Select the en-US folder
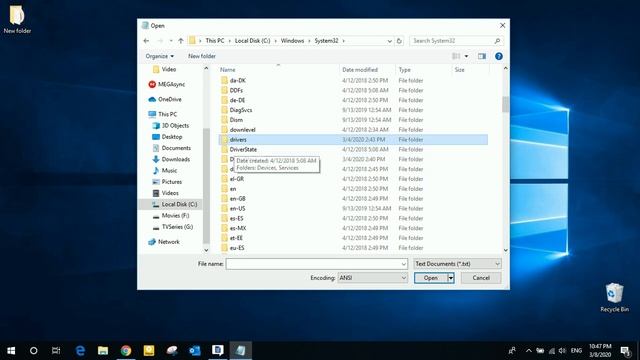 tap(237, 209)
